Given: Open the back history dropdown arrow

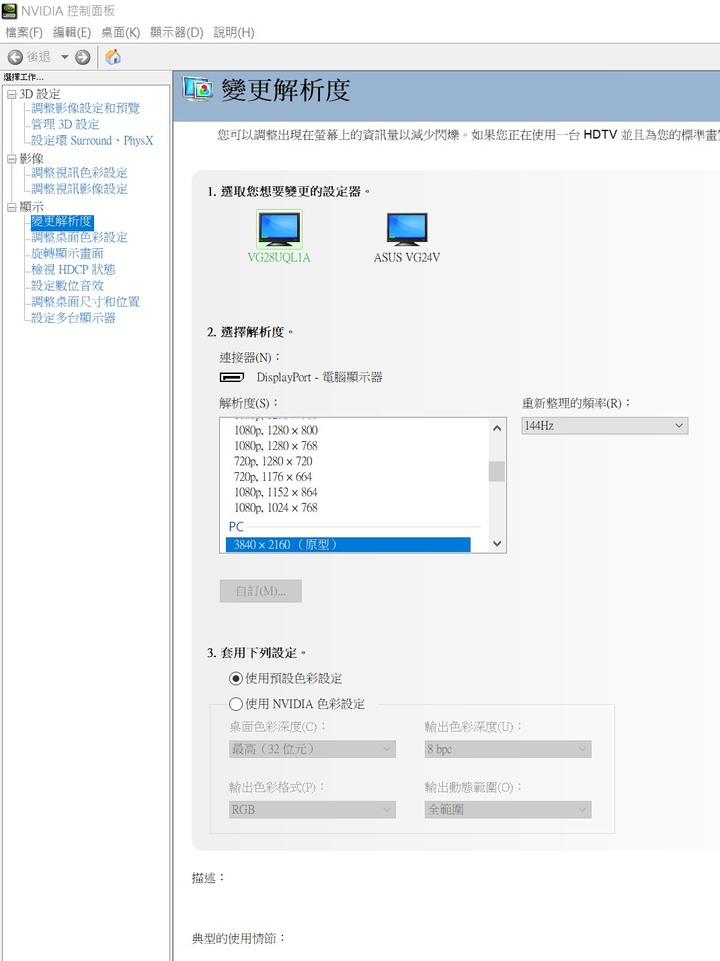Looking at the screenshot, I should point(64,57).
